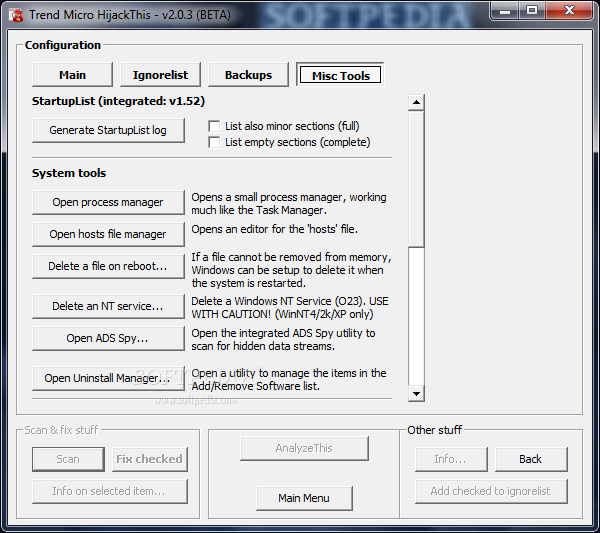Click Open hosts file manager
The image size is (600, 533).
(108, 234)
